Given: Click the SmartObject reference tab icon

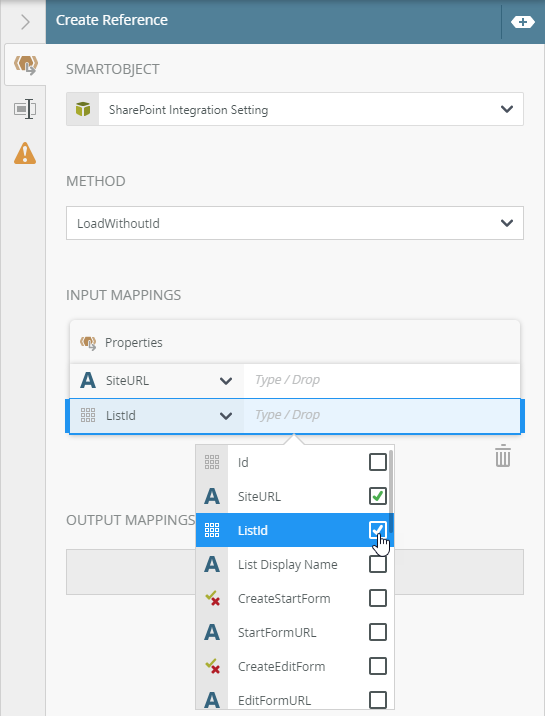Looking at the screenshot, I should click(26, 65).
